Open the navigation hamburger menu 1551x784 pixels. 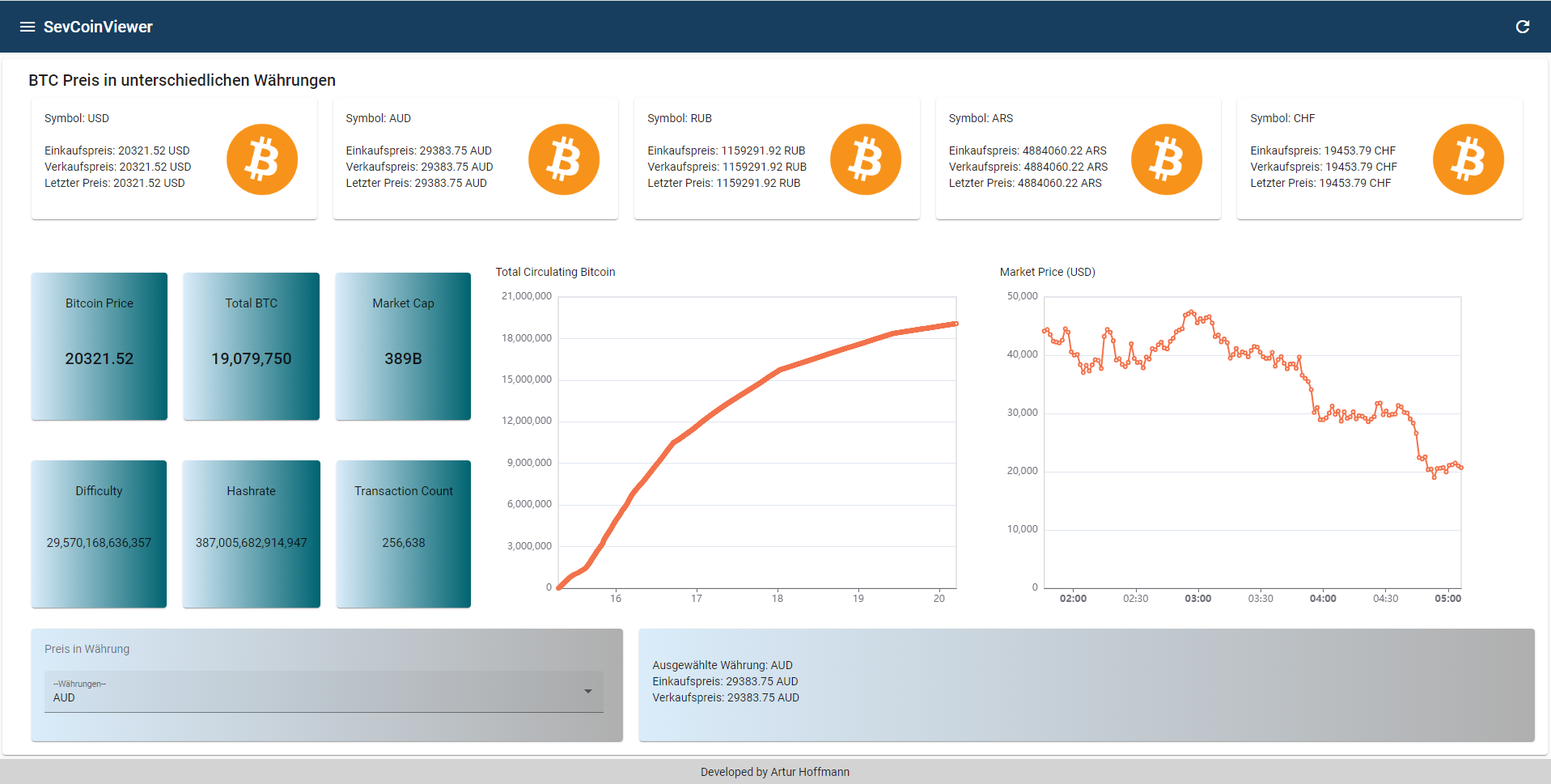tap(27, 26)
